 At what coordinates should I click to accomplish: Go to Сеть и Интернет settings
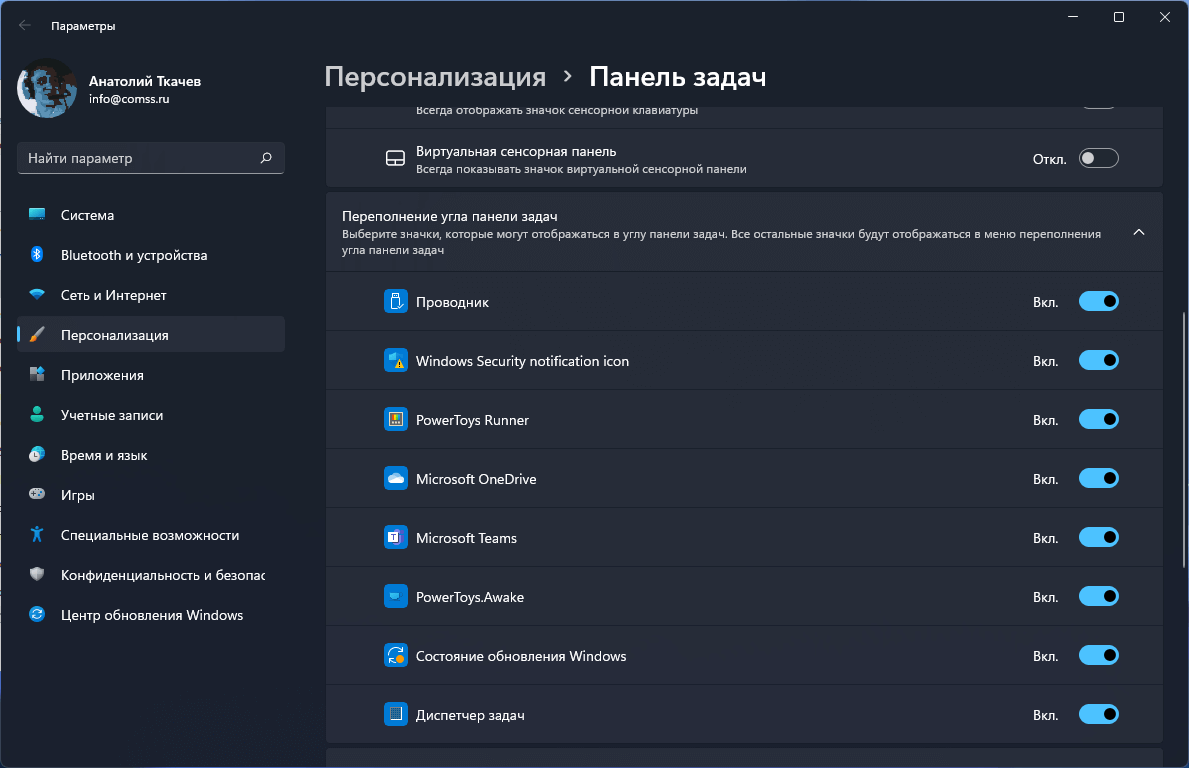tap(151, 295)
